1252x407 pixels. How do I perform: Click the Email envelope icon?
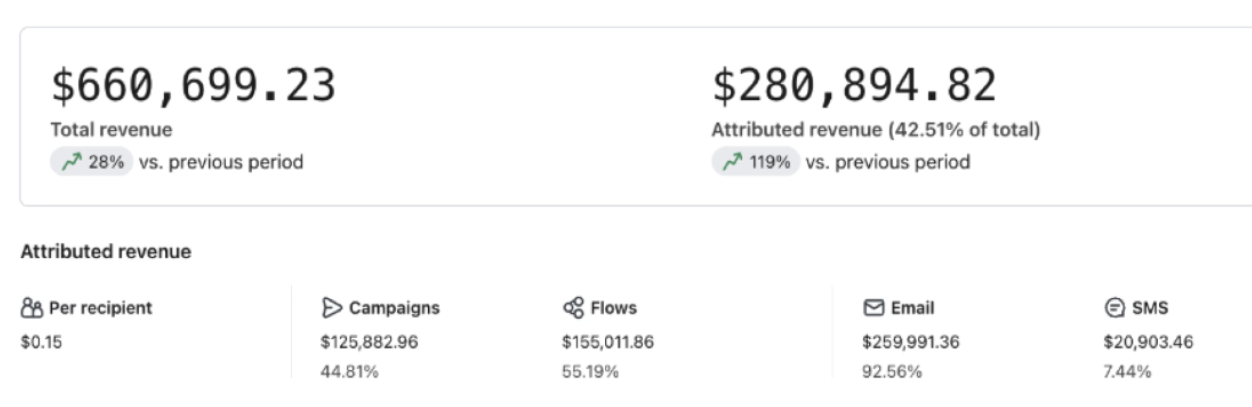[x=873, y=308]
